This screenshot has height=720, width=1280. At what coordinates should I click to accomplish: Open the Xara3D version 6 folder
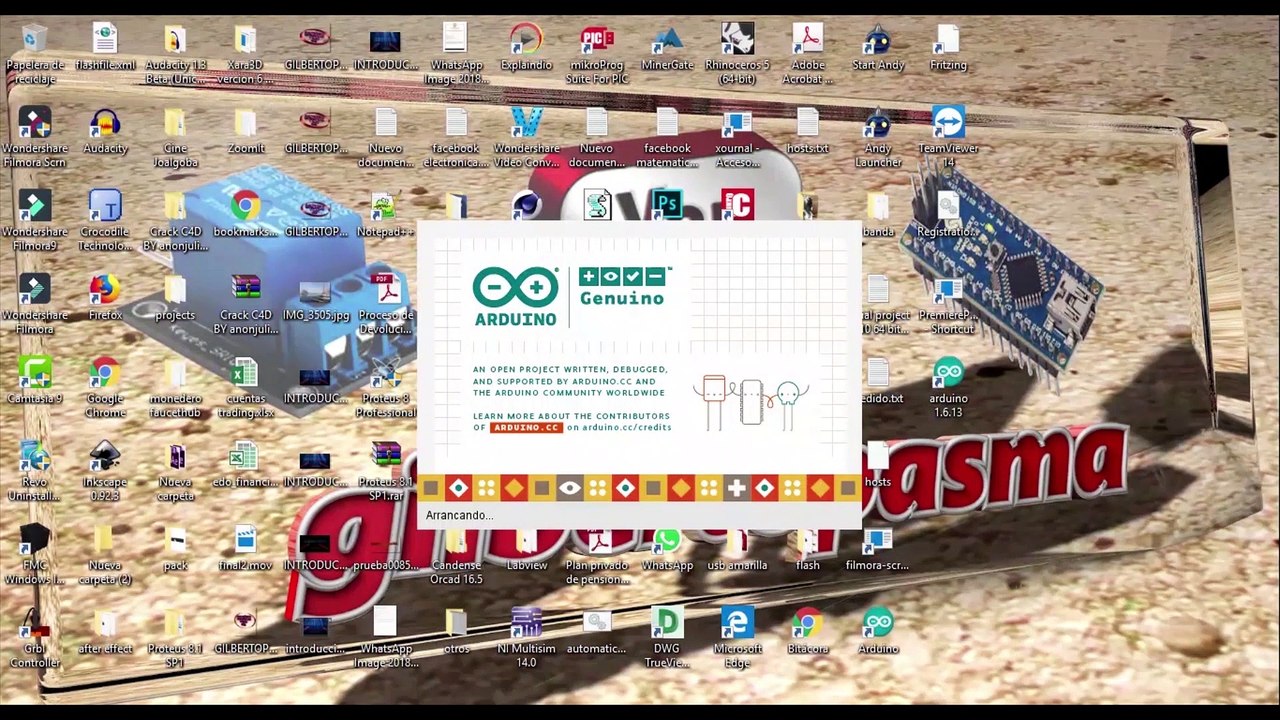point(245,55)
